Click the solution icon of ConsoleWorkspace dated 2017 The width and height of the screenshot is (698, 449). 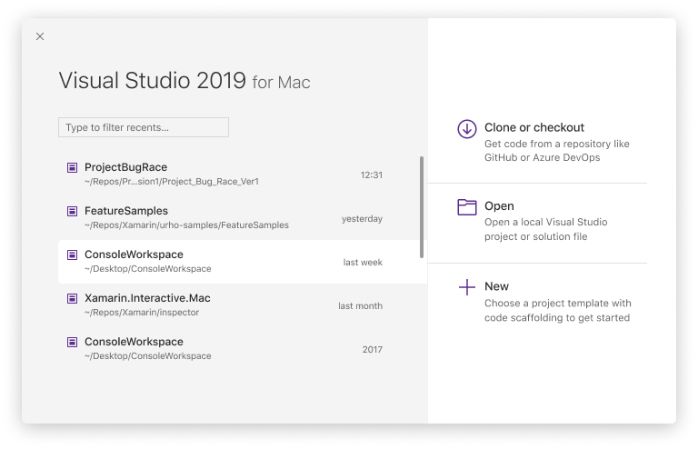(72, 342)
